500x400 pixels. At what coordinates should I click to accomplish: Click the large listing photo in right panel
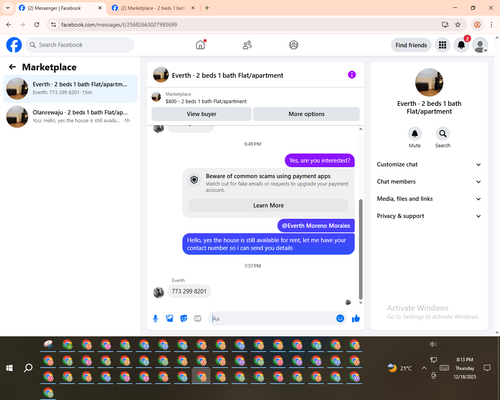tap(429, 82)
